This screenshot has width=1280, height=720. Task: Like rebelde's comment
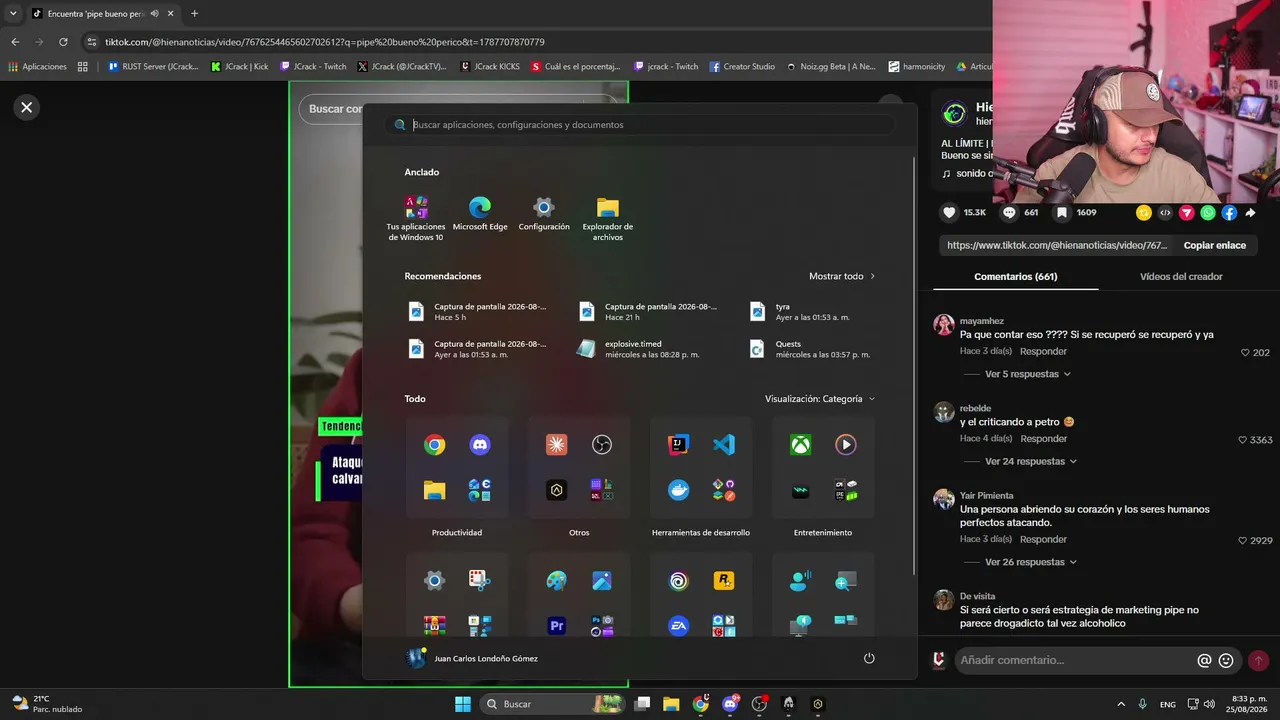pyautogui.click(x=1243, y=440)
